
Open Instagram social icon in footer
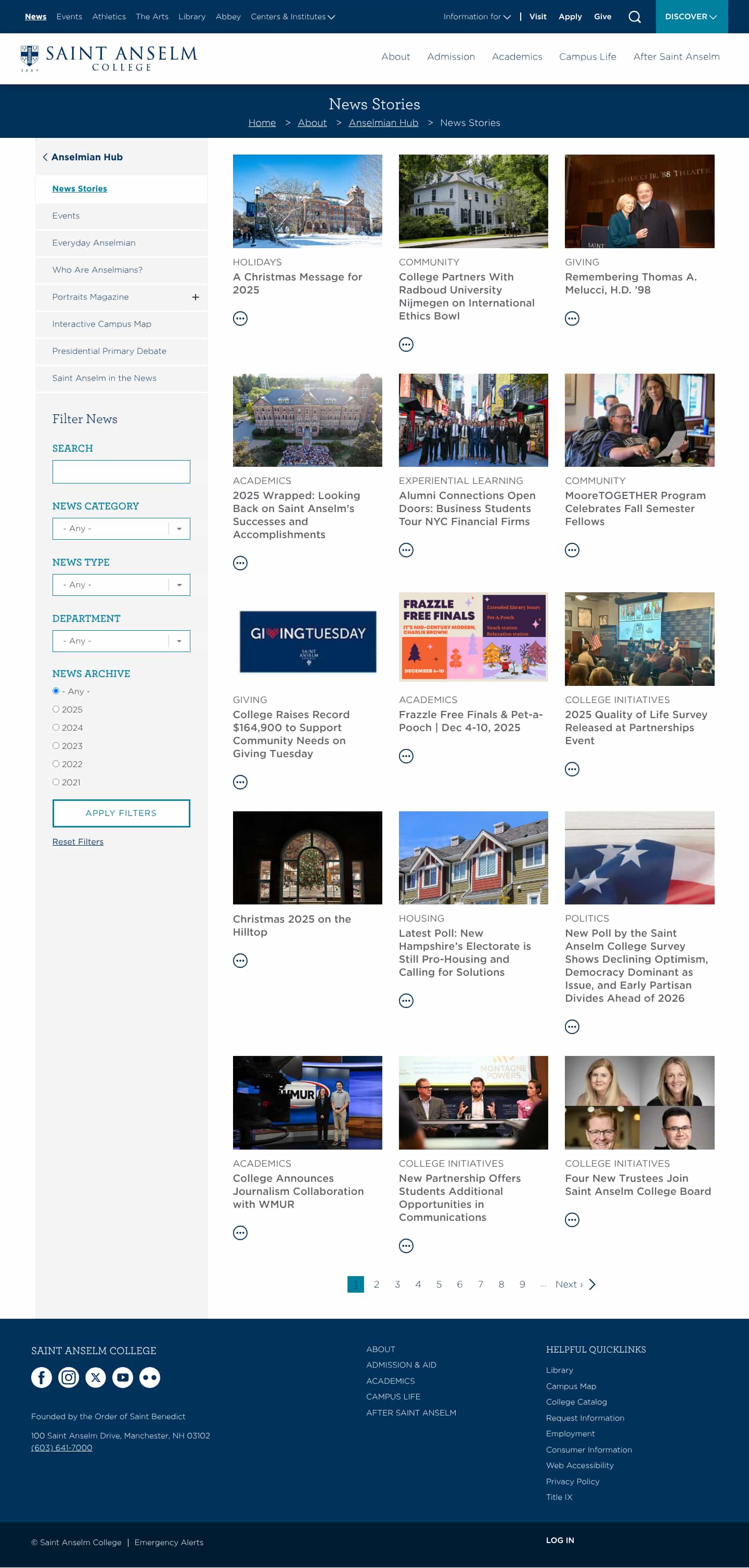point(69,1377)
